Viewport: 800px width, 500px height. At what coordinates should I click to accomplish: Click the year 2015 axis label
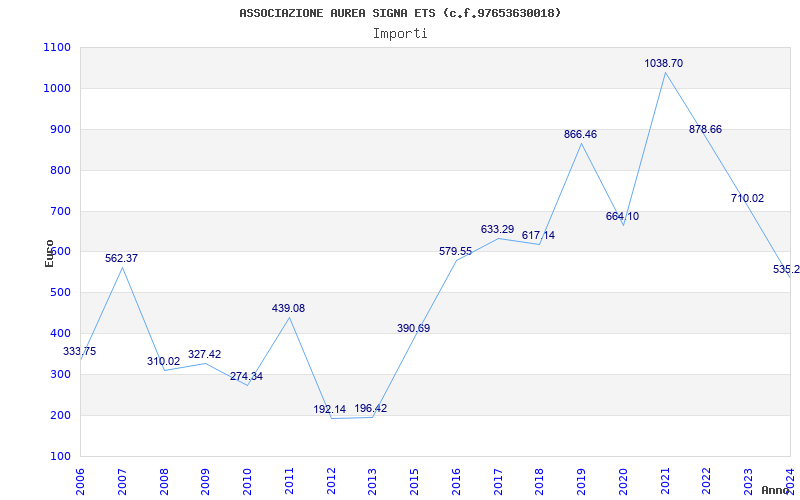[414, 482]
